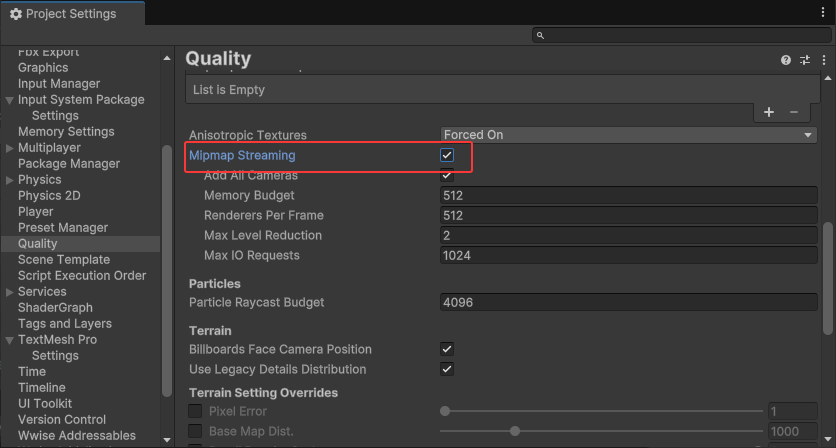Image resolution: width=836 pixels, height=448 pixels.
Task: Open the Anisotropic Textures dropdown
Action: click(629, 135)
